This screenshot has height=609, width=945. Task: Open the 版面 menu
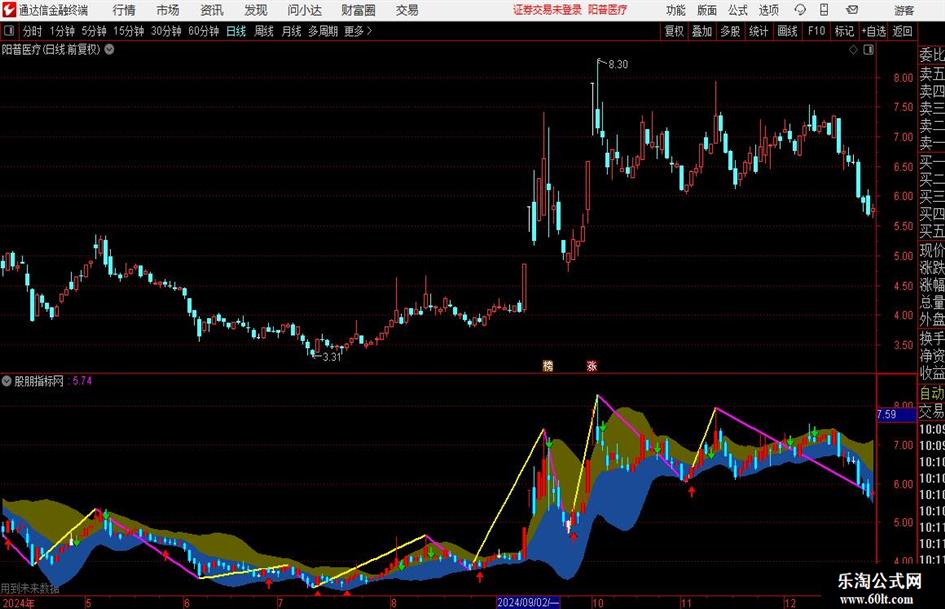[x=707, y=10]
